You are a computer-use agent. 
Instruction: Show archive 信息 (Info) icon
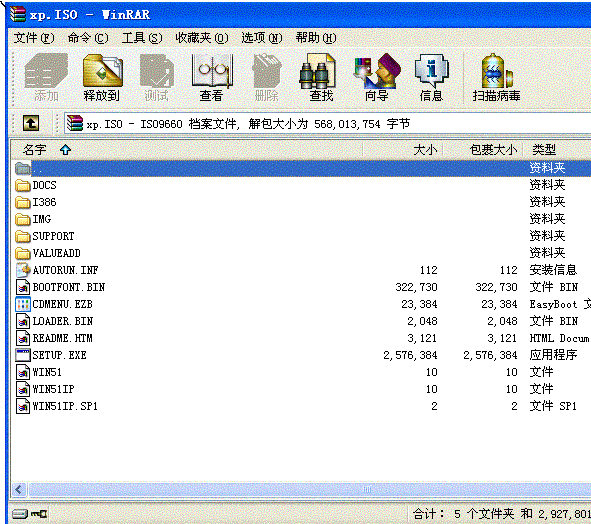coord(432,78)
